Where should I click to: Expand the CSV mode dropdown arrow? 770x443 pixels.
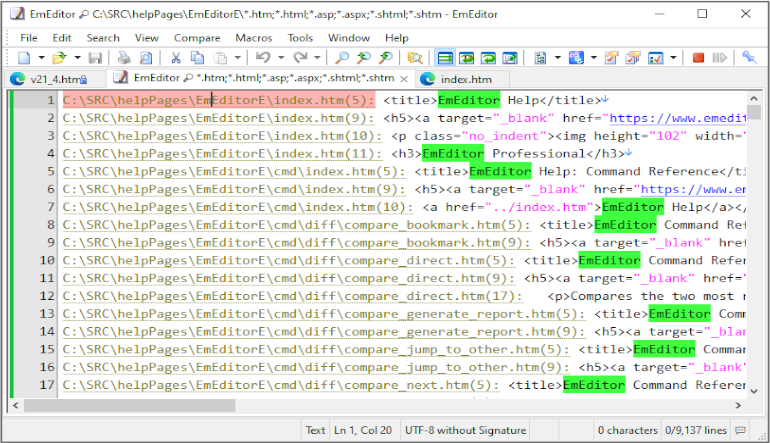(594, 58)
